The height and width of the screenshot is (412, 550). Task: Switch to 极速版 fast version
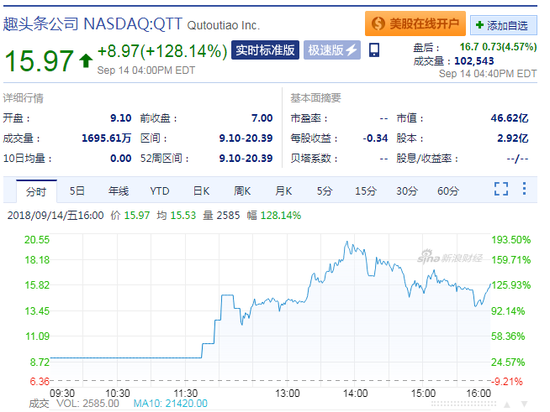(332, 50)
